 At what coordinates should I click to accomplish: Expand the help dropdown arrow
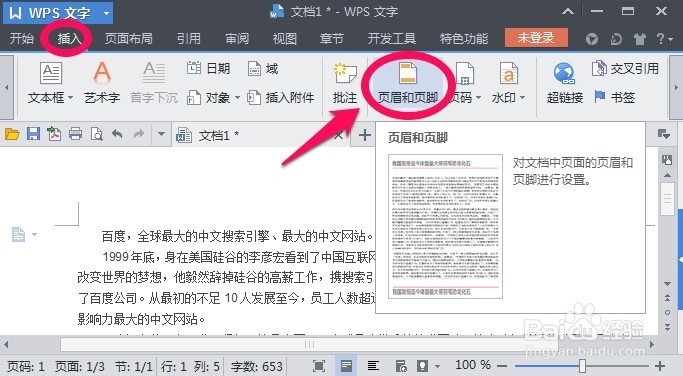pyautogui.click(x=669, y=40)
